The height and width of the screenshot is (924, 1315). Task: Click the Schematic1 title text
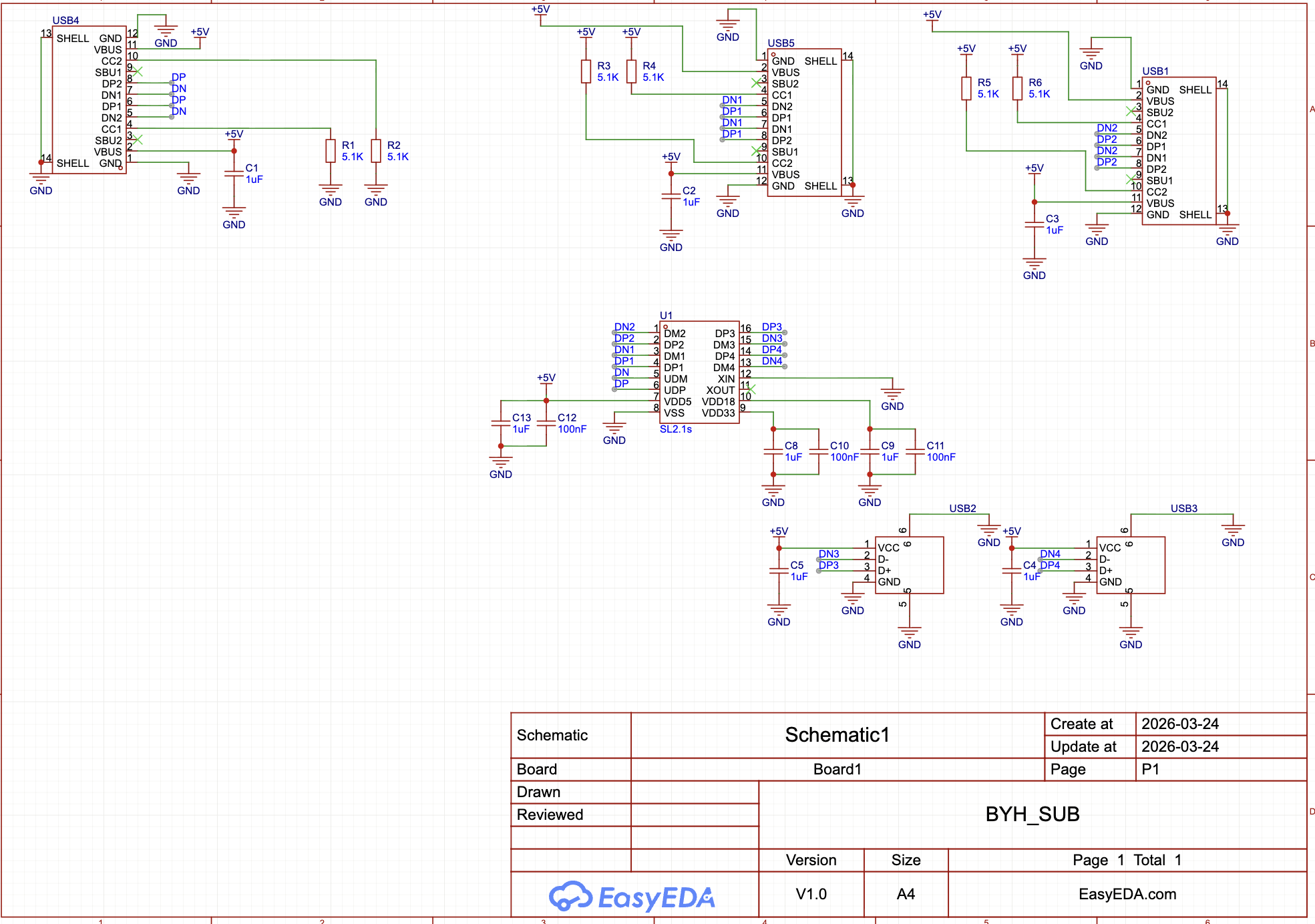837,735
